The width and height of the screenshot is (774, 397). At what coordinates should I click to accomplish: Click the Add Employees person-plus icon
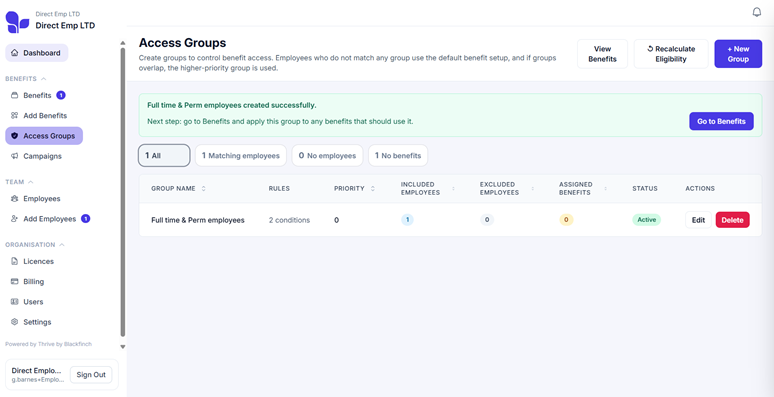tap(14, 219)
